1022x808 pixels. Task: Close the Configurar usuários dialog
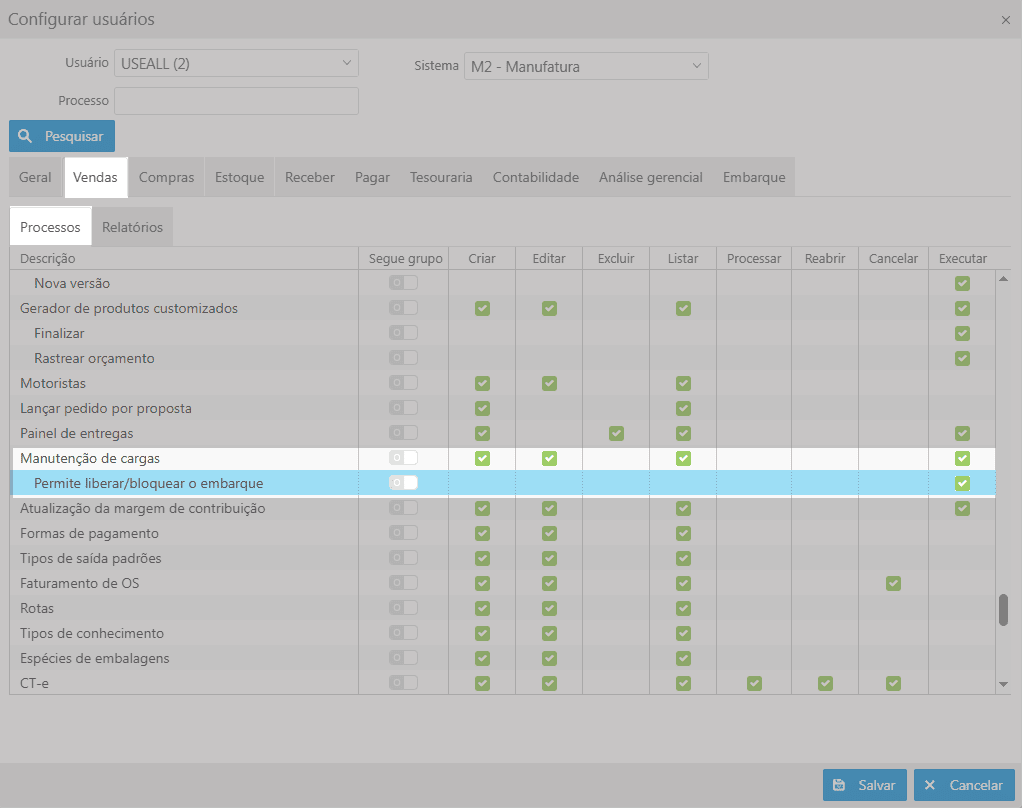[x=1005, y=20]
